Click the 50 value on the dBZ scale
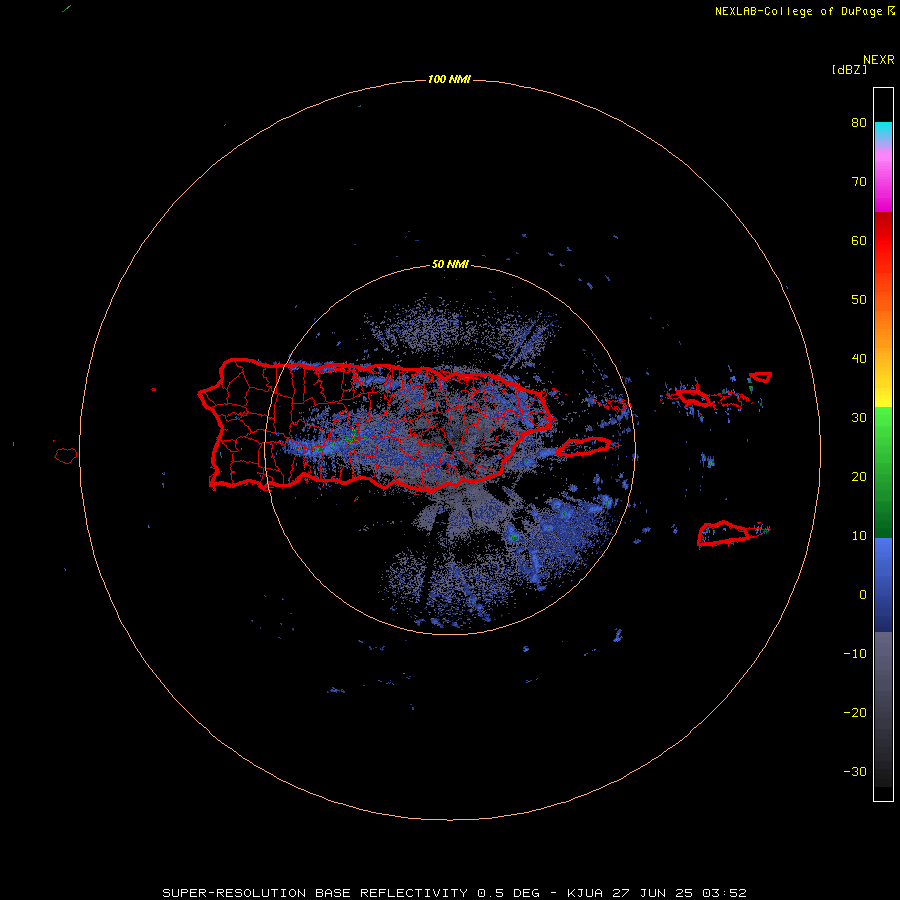Image resolution: width=900 pixels, height=900 pixels. (859, 300)
